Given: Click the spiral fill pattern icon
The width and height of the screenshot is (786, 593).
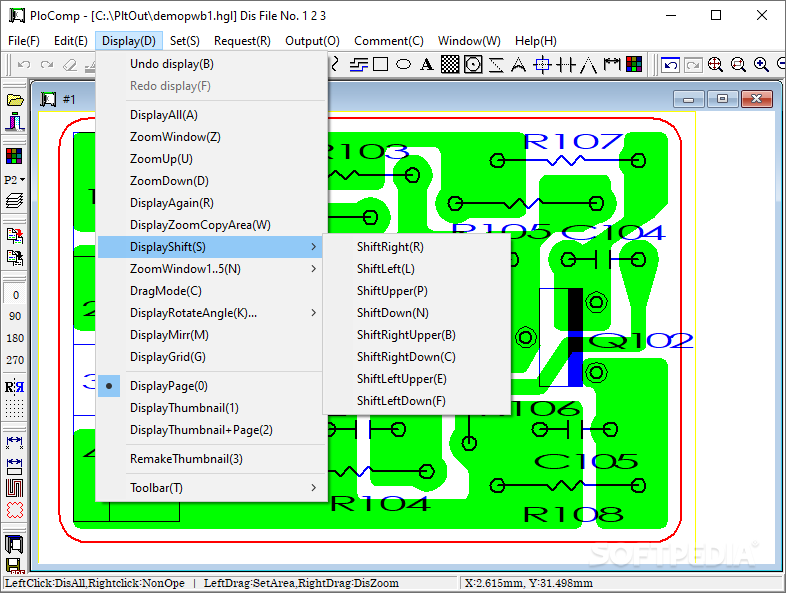Looking at the screenshot, I should [x=15, y=488].
